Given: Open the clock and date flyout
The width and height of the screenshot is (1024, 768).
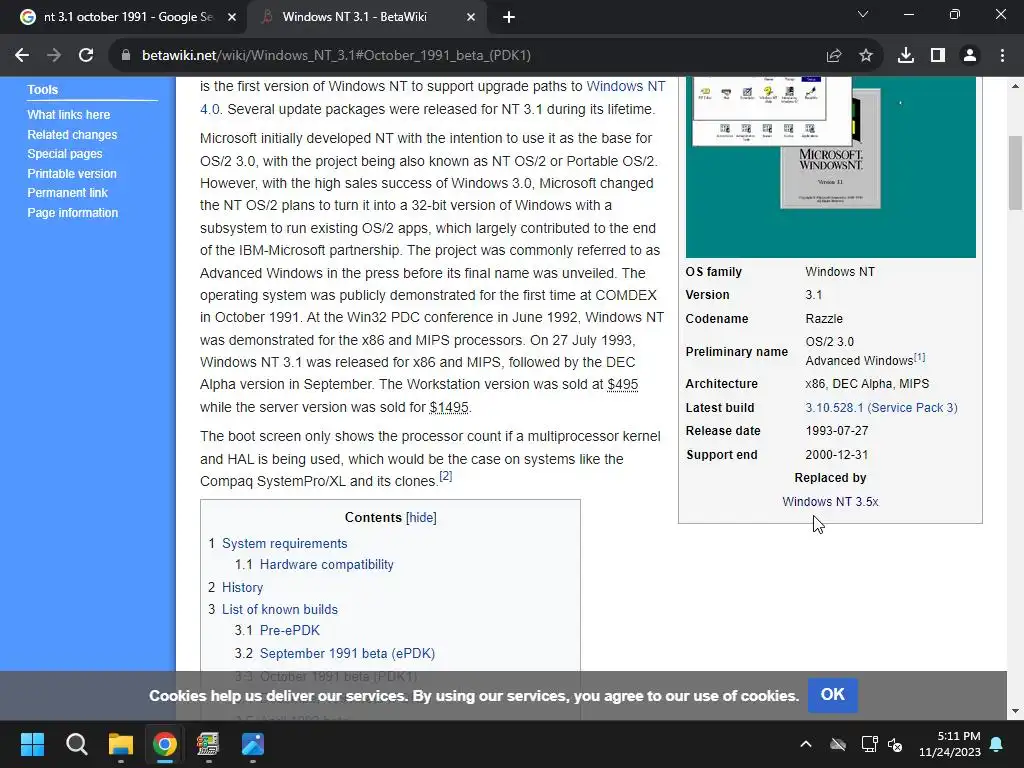Looking at the screenshot, I should (950, 744).
